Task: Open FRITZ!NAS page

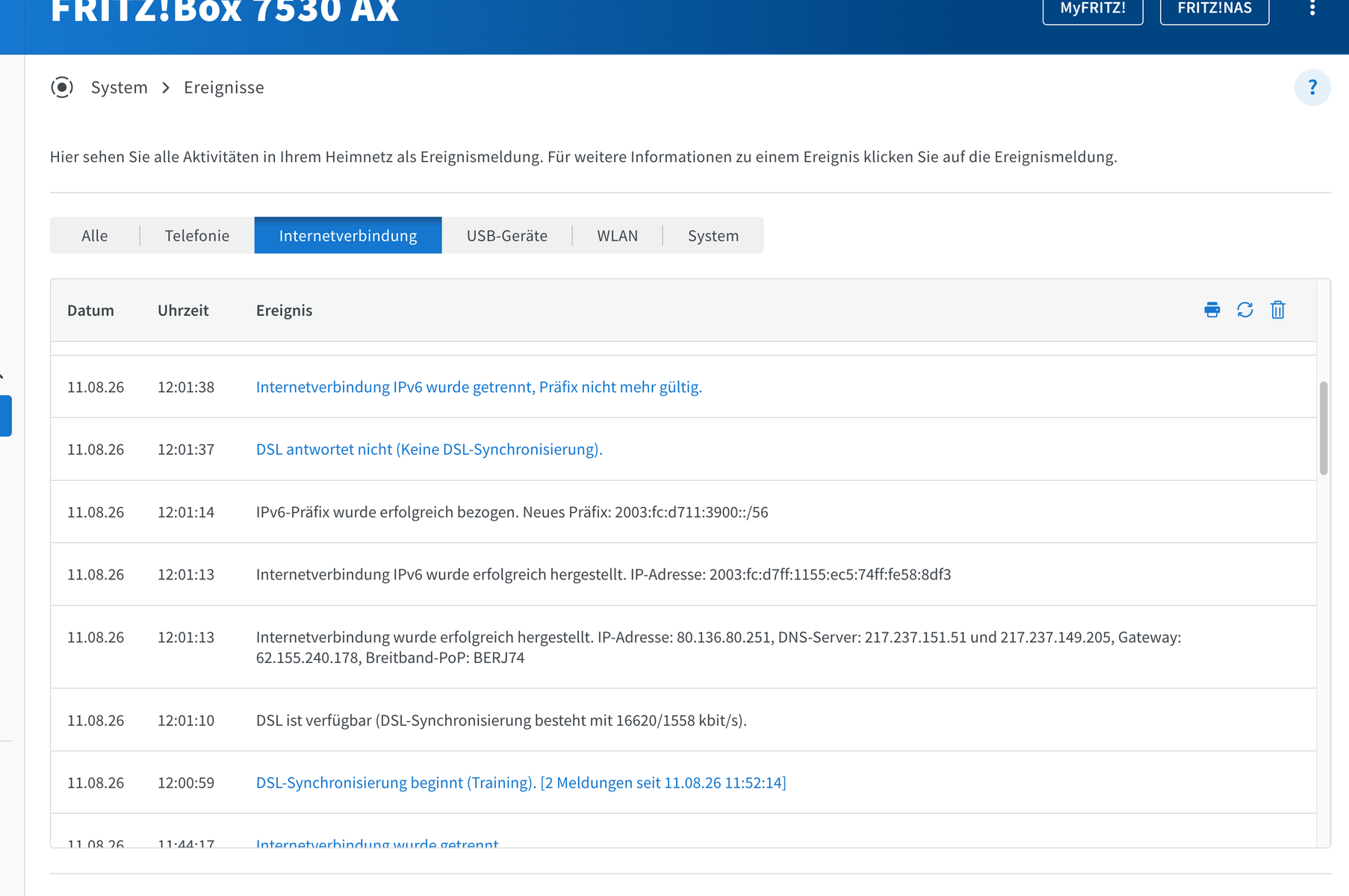Action: point(1215,9)
